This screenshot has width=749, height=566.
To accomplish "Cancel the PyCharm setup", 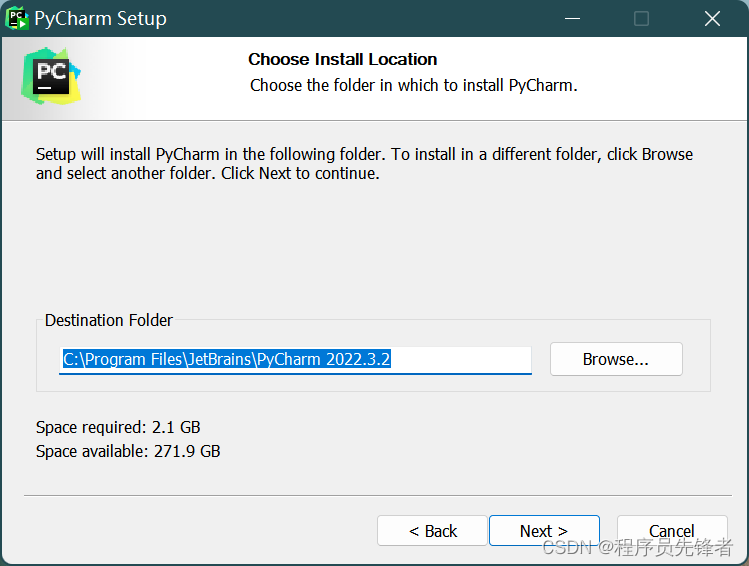I will (x=672, y=530).
